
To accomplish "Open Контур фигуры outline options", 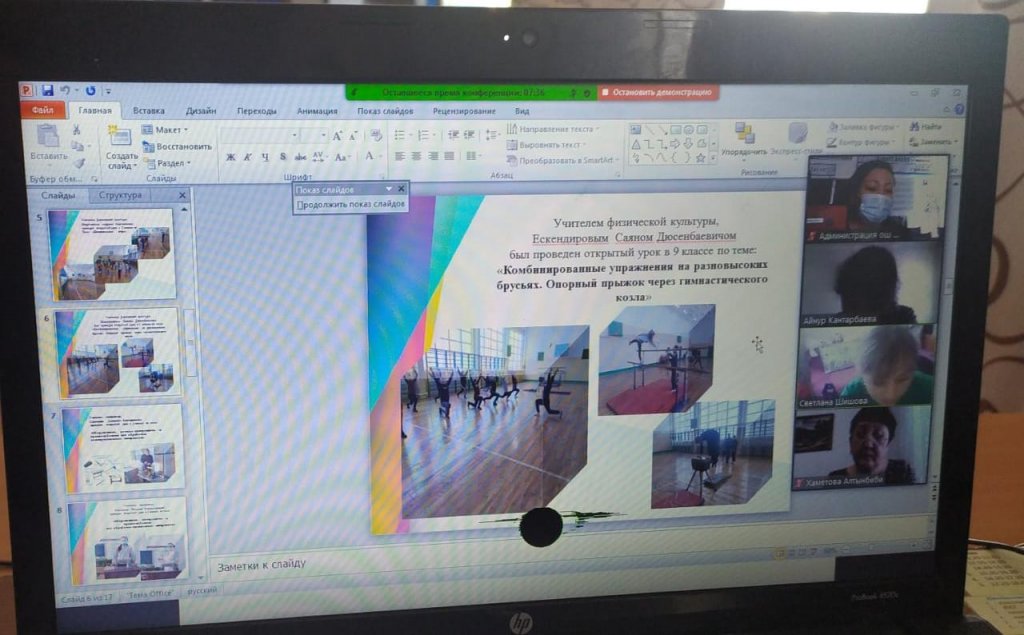I will pyautogui.click(x=860, y=142).
